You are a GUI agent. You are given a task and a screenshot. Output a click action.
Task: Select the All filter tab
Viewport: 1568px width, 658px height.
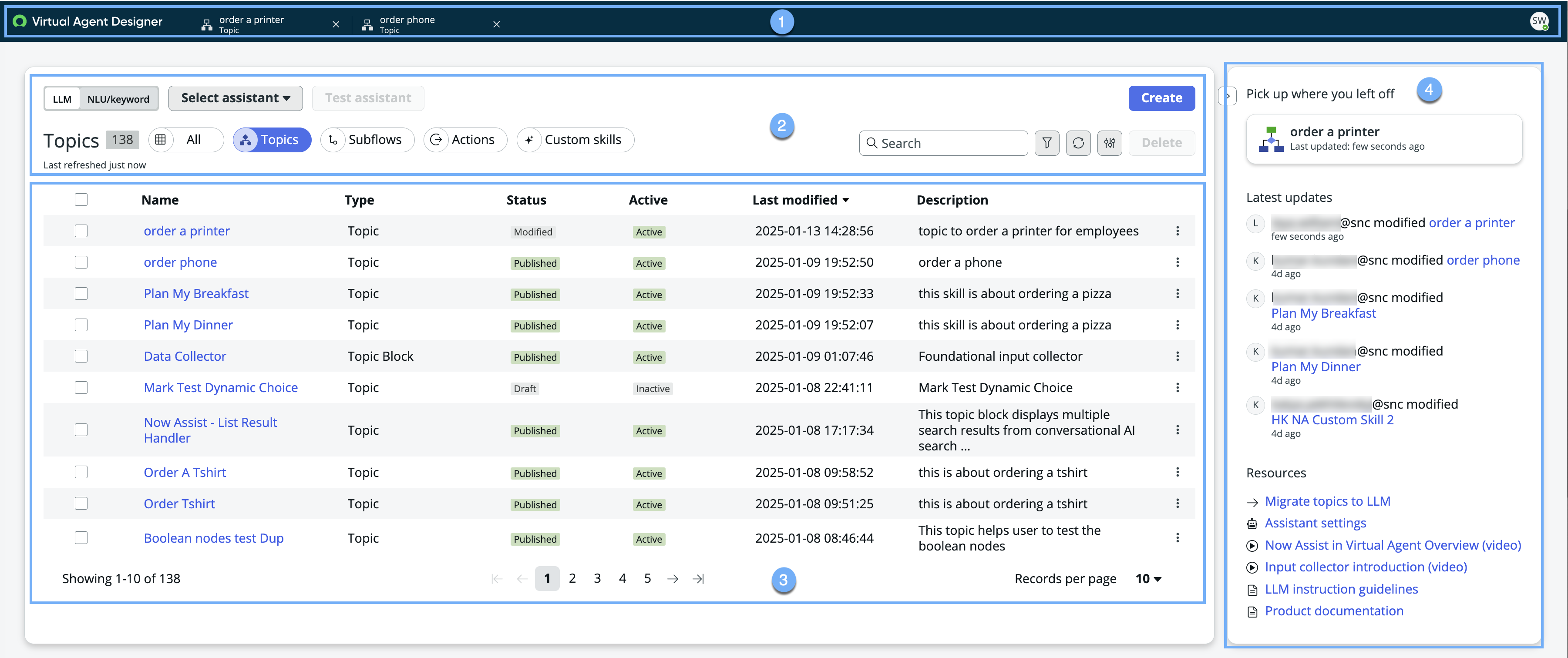[x=185, y=140]
